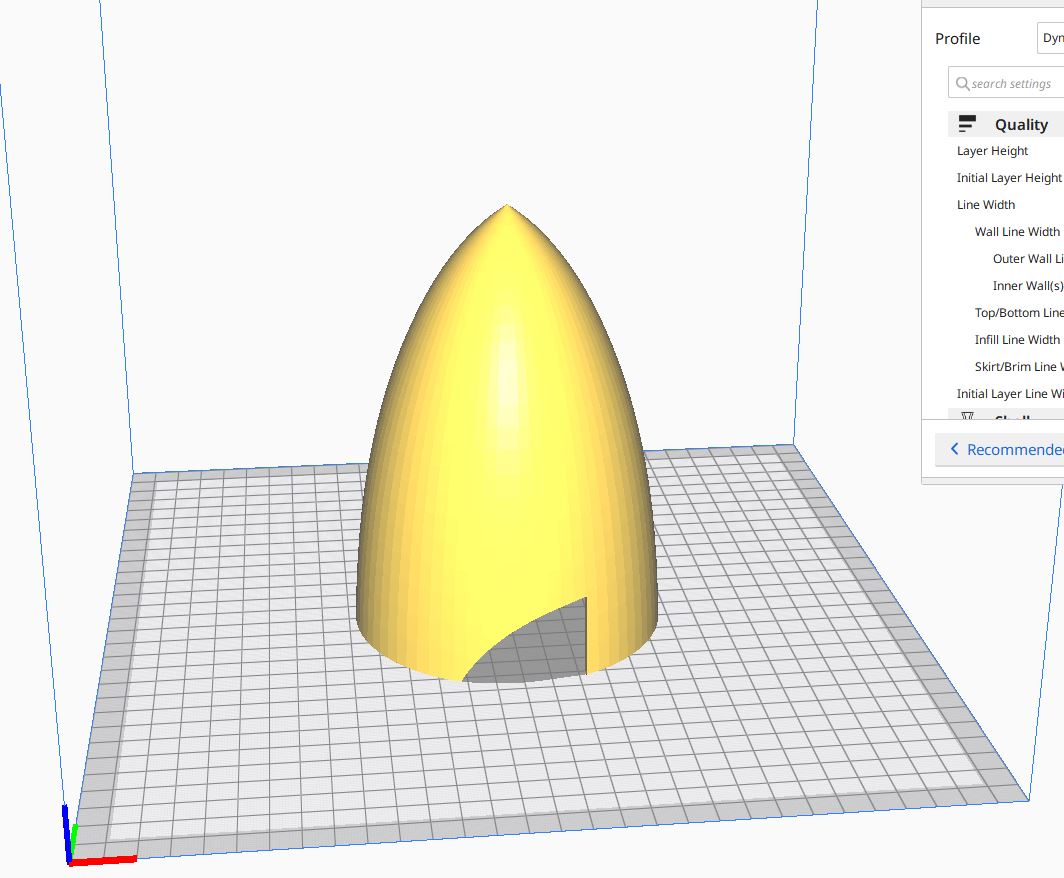This screenshot has height=878, width=1064.
Task: Choose the Inner Wall(s) Line Width setting
Action: point(1027,286)
